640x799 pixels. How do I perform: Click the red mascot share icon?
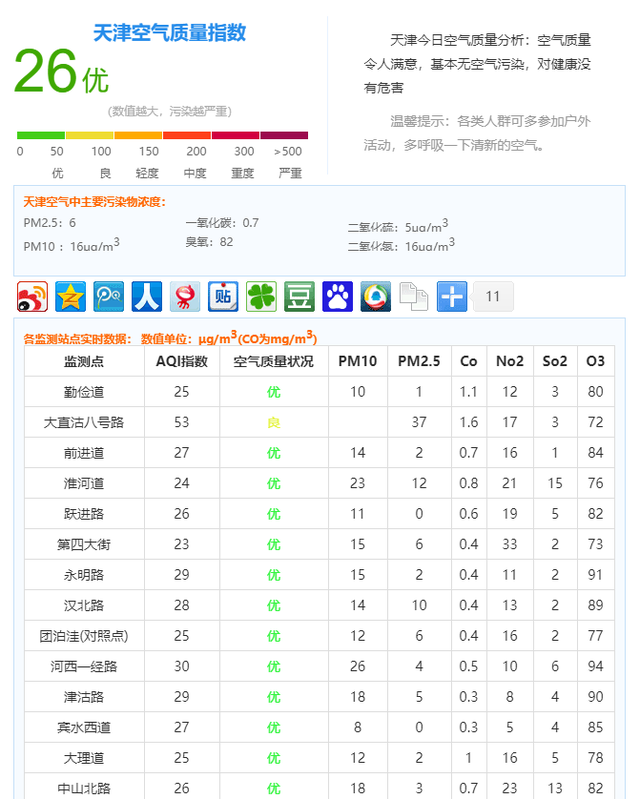coord(185,297)
